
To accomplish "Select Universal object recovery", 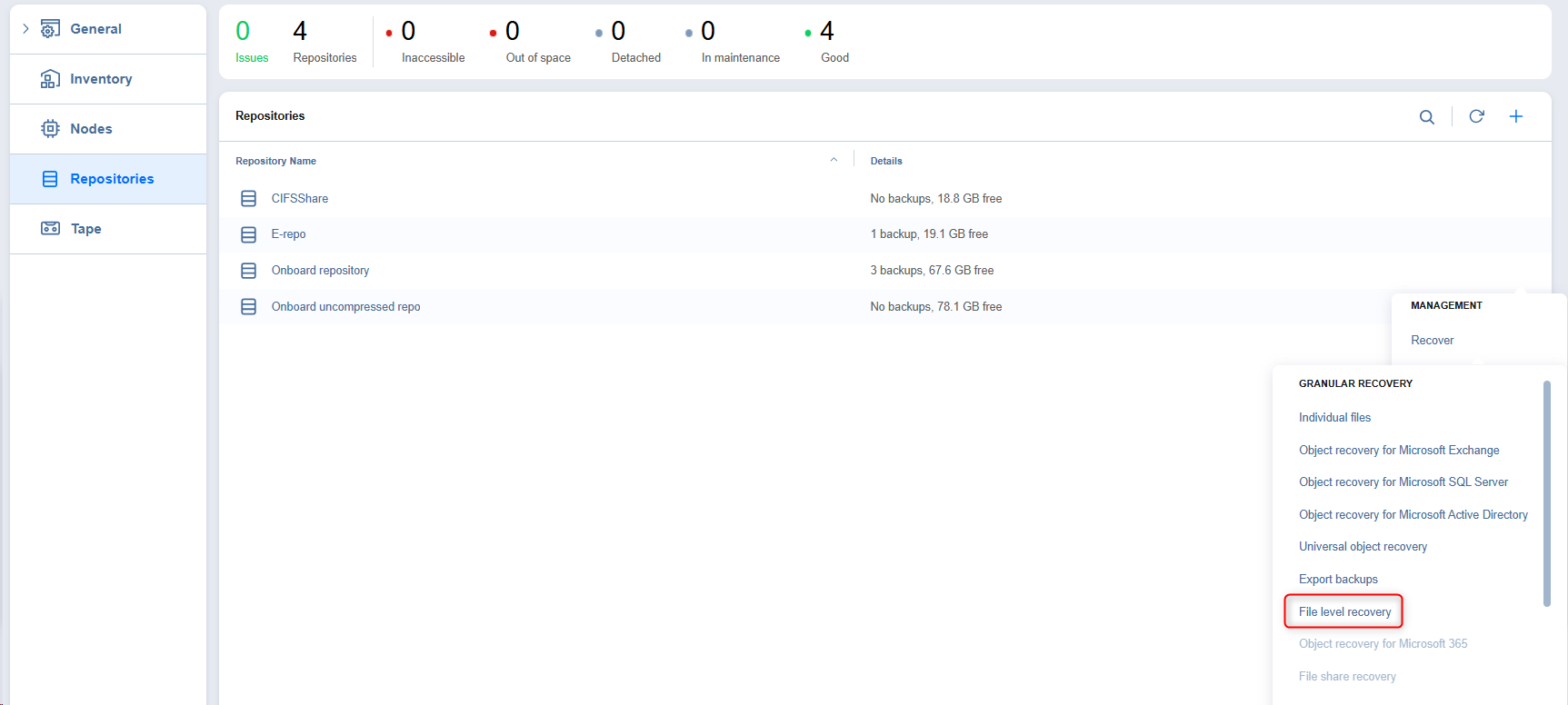I will pyautogui.click(x=1363, y=546).
